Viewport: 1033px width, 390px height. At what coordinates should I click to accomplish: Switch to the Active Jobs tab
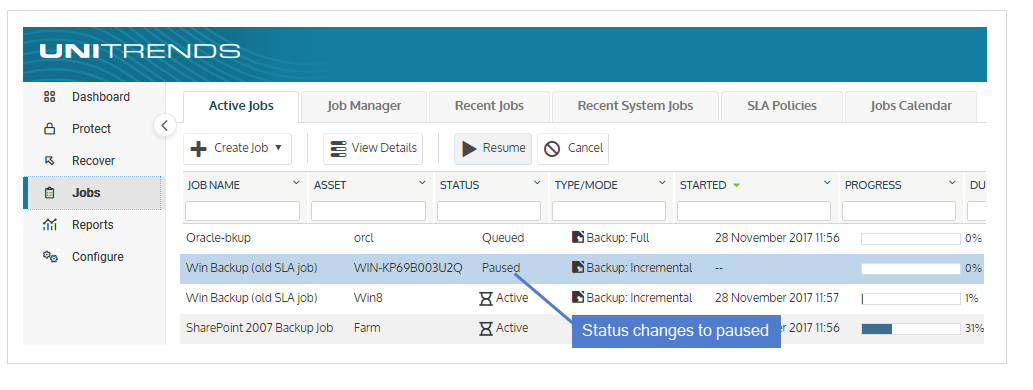241,106
